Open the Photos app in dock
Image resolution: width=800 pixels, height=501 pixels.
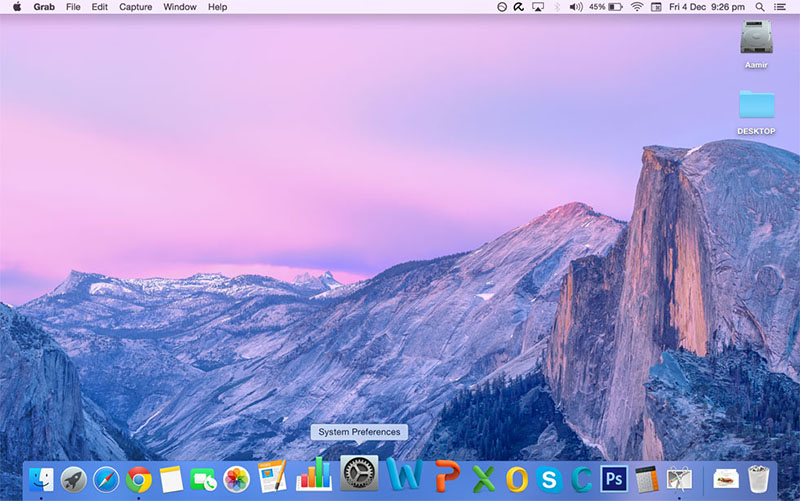pos(236,480)
